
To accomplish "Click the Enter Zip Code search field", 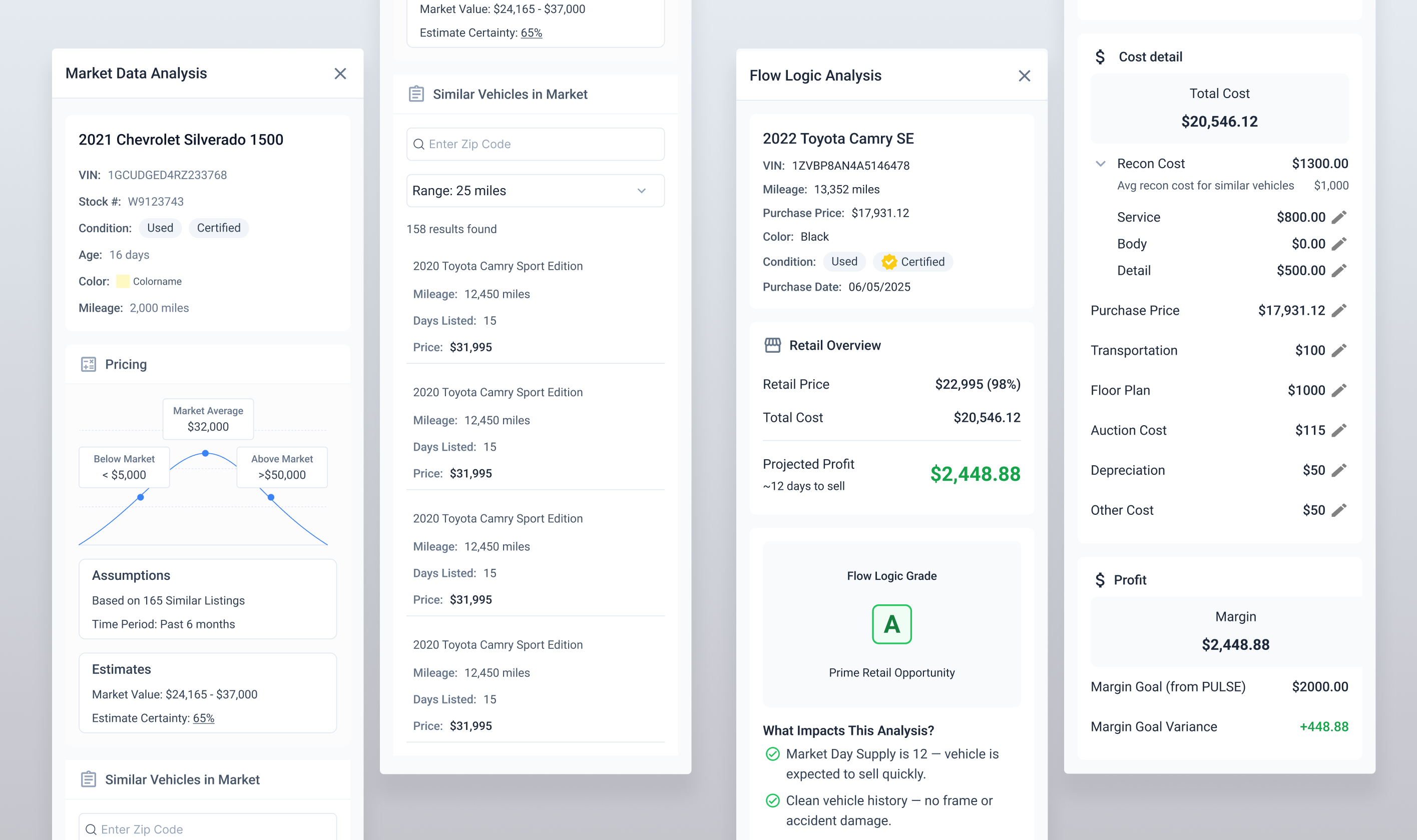I will tap(535, 145).
